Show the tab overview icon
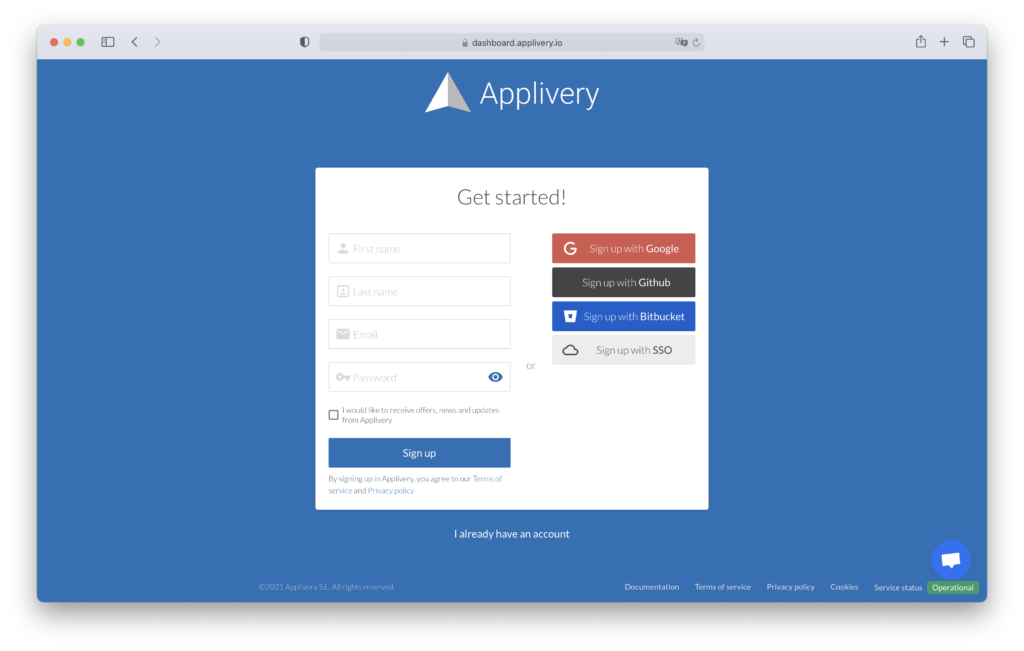The width and height of the screenshot is (1024, 651). pyautogui.click(x=968, y=42)
